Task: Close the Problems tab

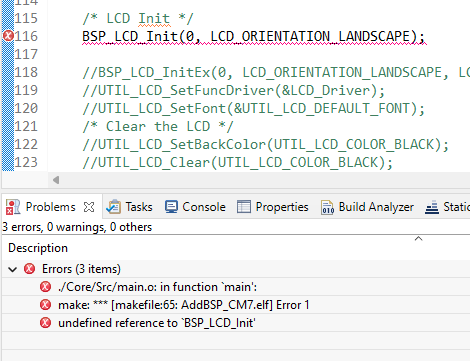Action: tap(89, 207)
